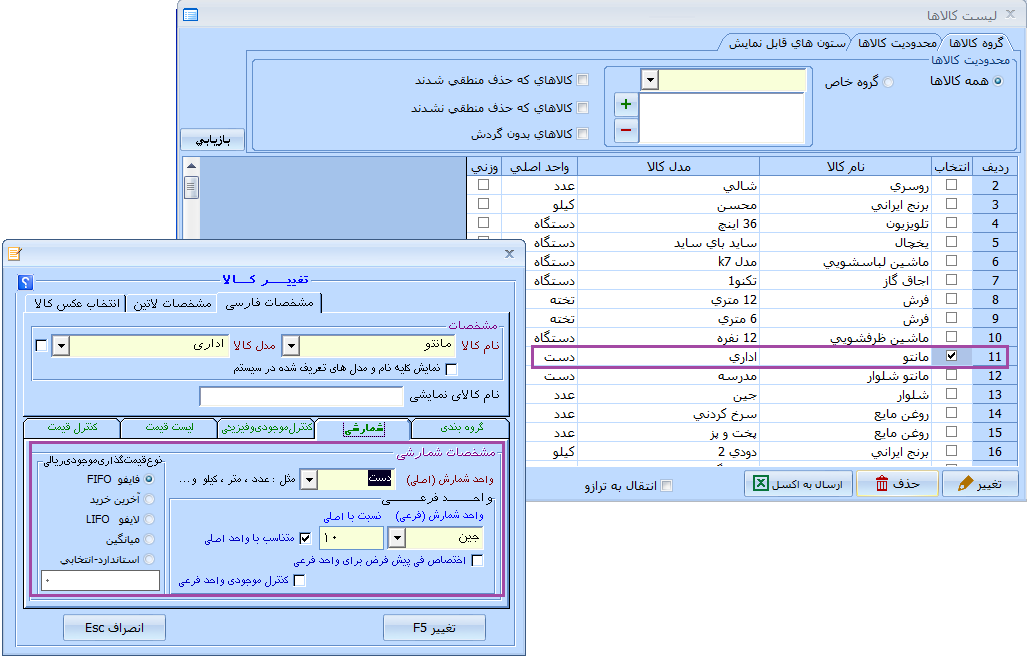
Task: Click the بازیابی retrieve button
Action: pos(213,140)
